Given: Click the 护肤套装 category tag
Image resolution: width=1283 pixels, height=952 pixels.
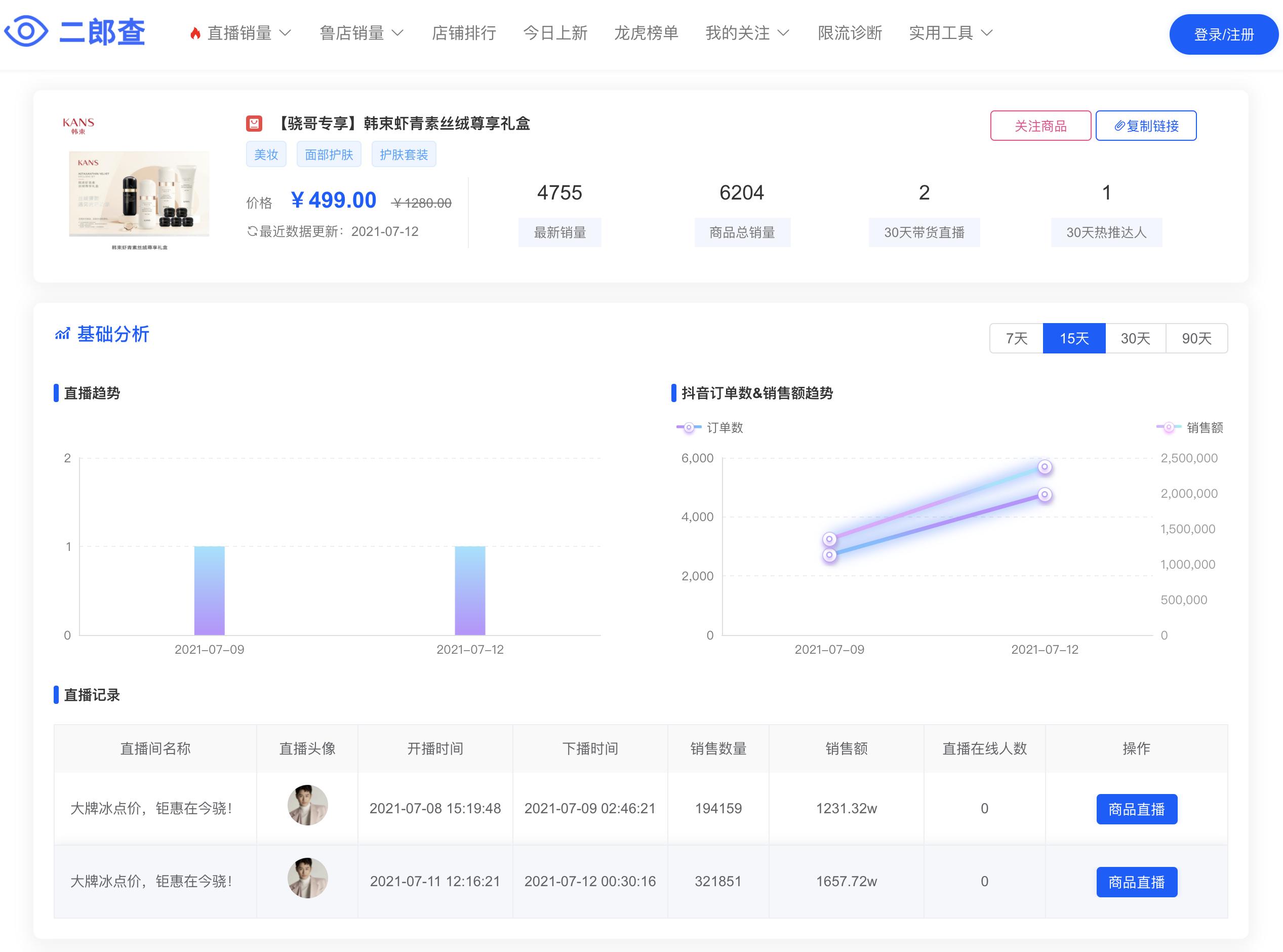Looking at the screenshot, I should [404, 154].
